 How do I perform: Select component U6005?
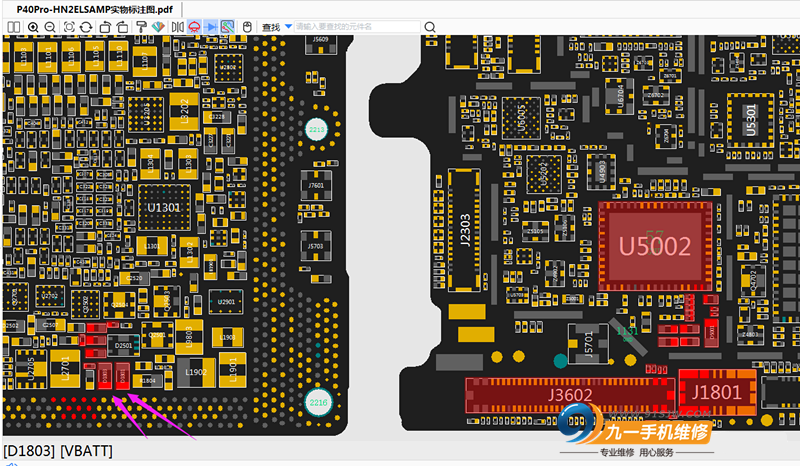pos(521,119)
